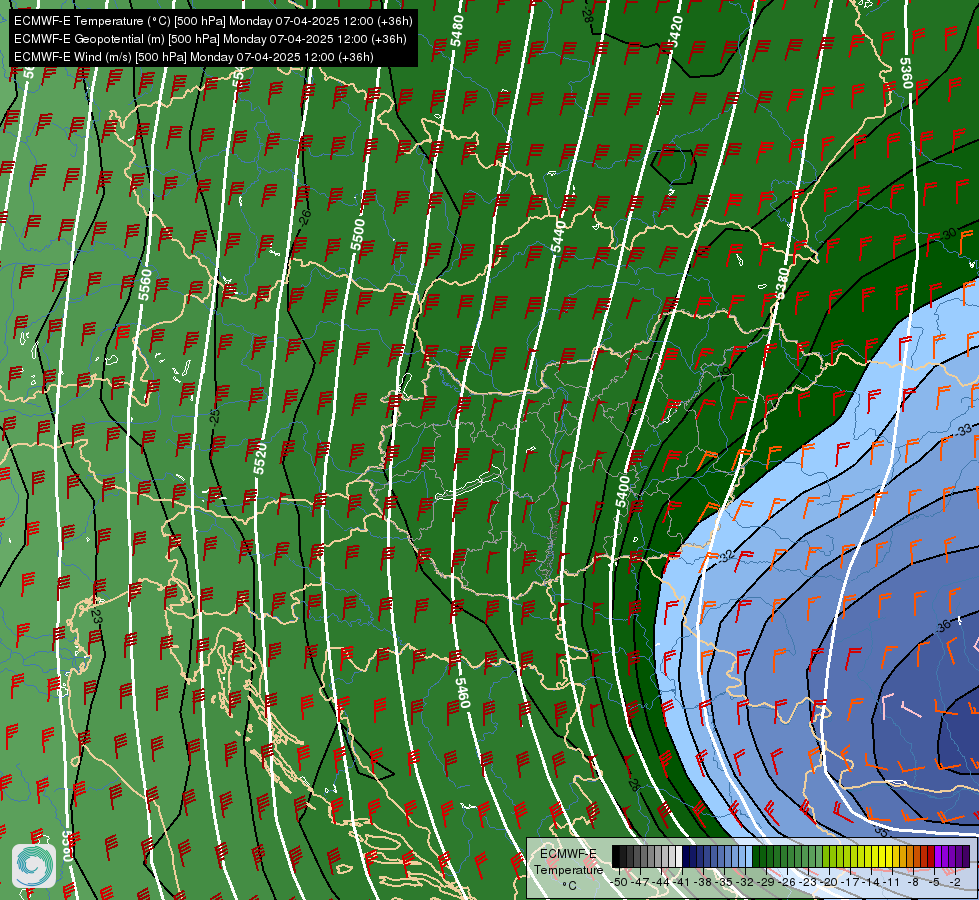Image resolution: width=979 pixels, height=900 pixels.
Task: Click the -32 isotherm label on the map
Action: point(726,556)
